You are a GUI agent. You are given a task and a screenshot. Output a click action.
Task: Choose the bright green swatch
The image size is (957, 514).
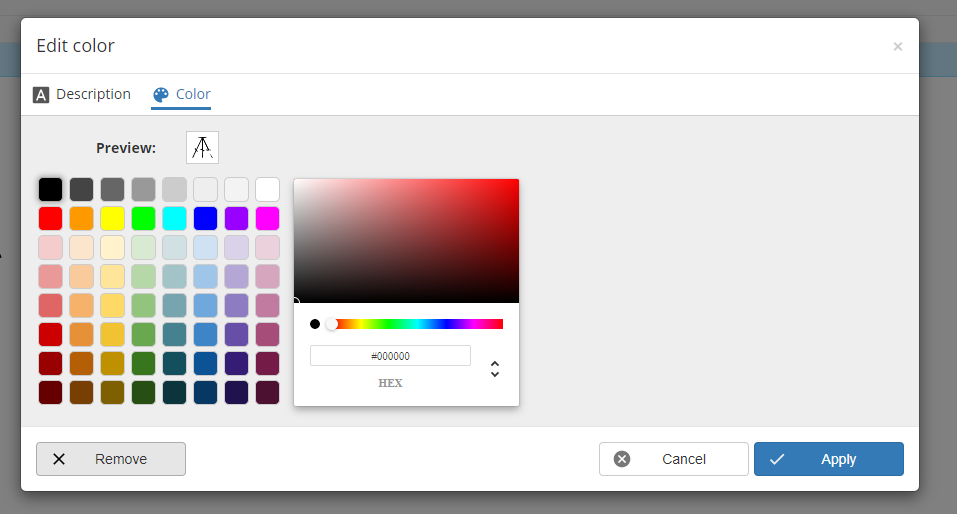143,219
